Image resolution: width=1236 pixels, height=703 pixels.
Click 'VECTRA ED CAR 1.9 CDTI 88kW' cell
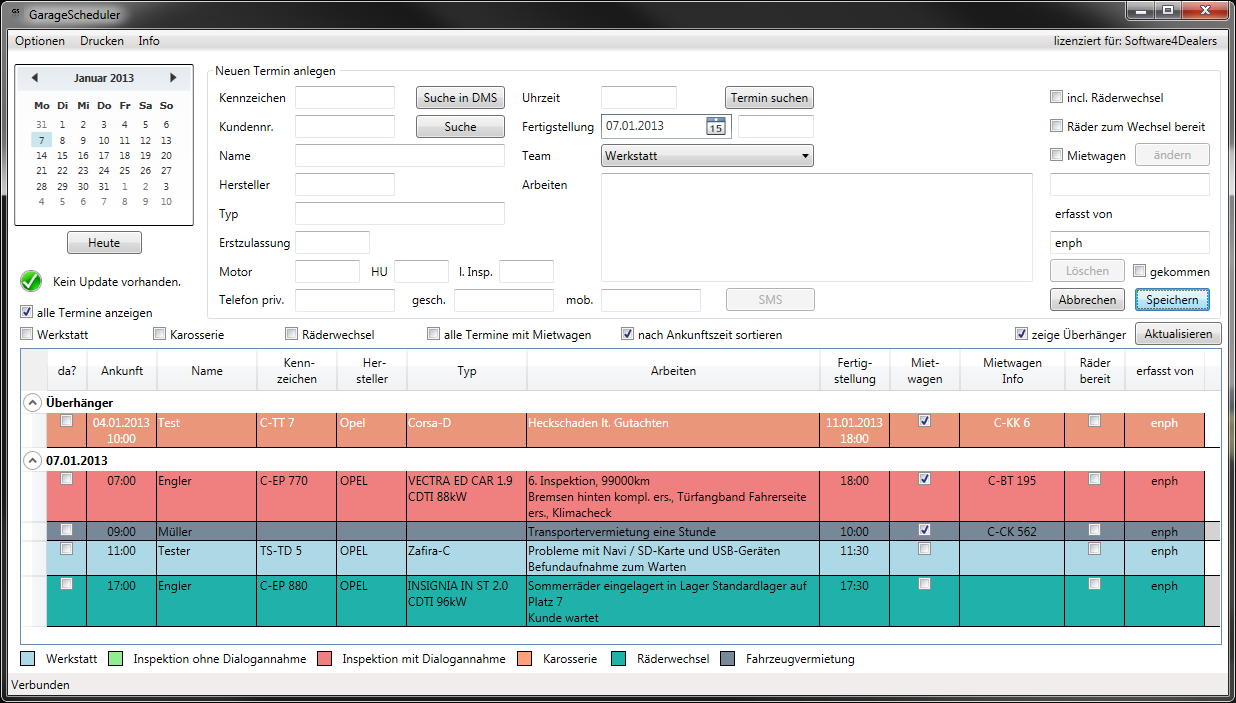point(467,496)
